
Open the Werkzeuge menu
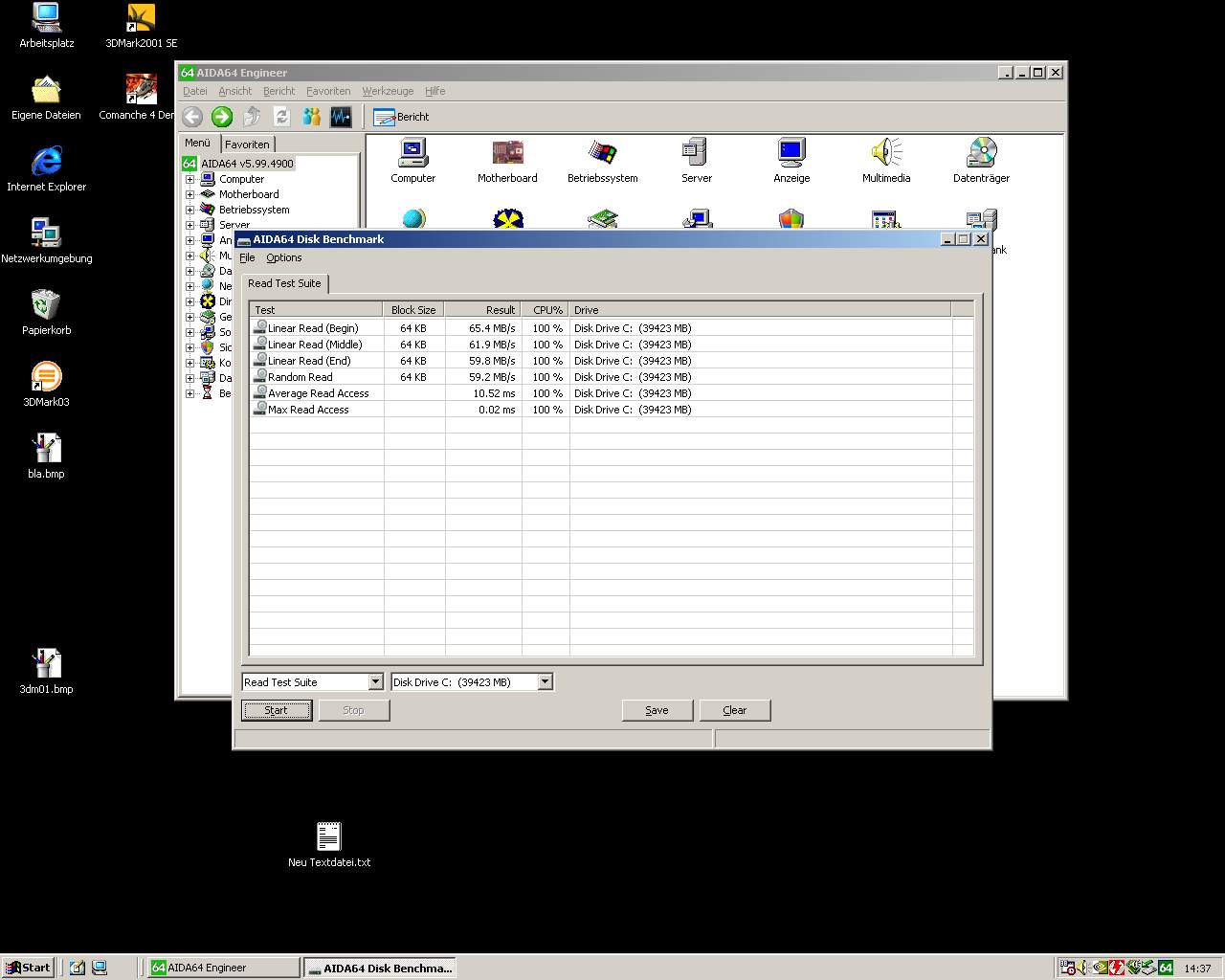388,91
